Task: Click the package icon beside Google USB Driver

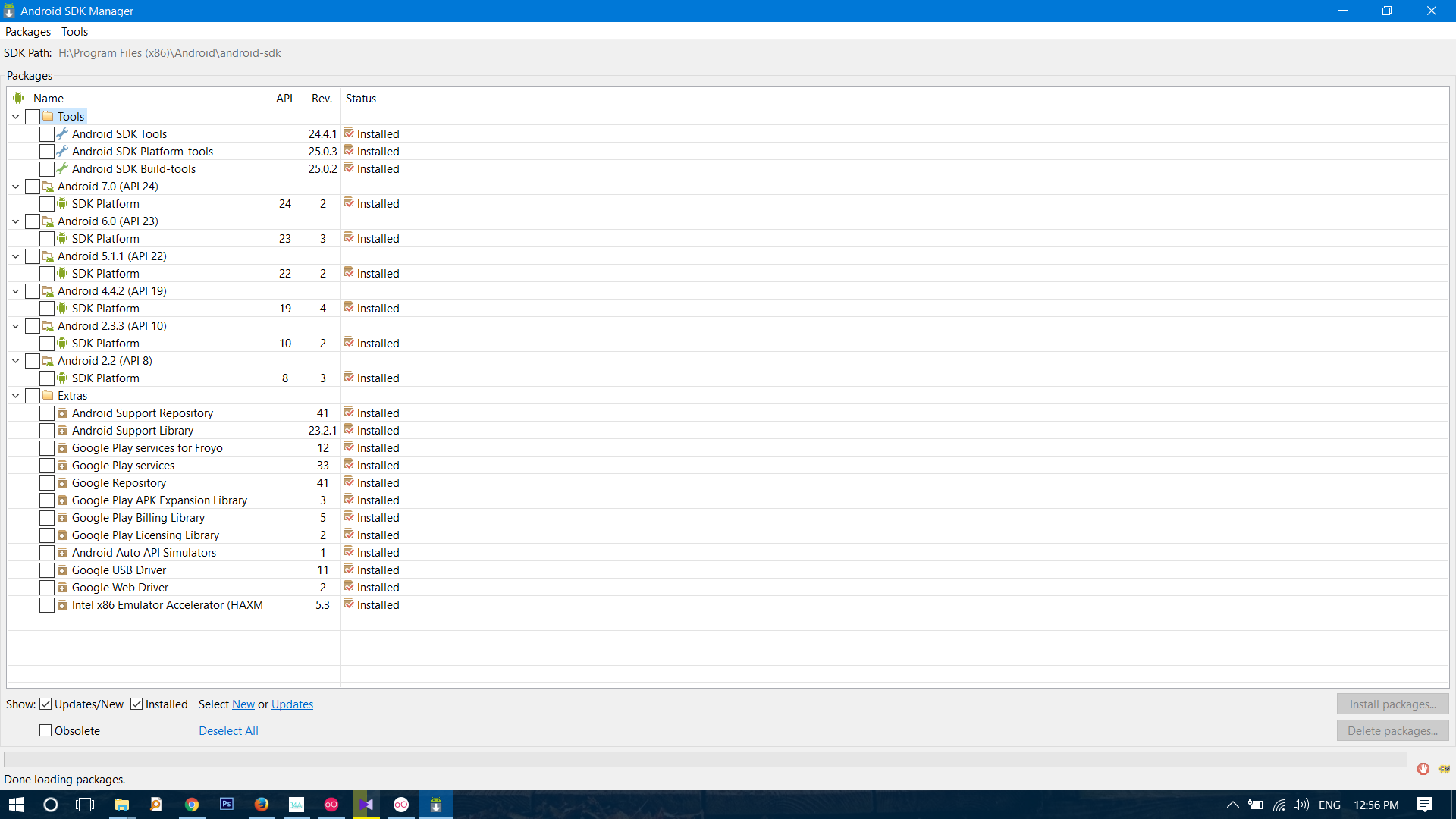Action: [61, 570]
